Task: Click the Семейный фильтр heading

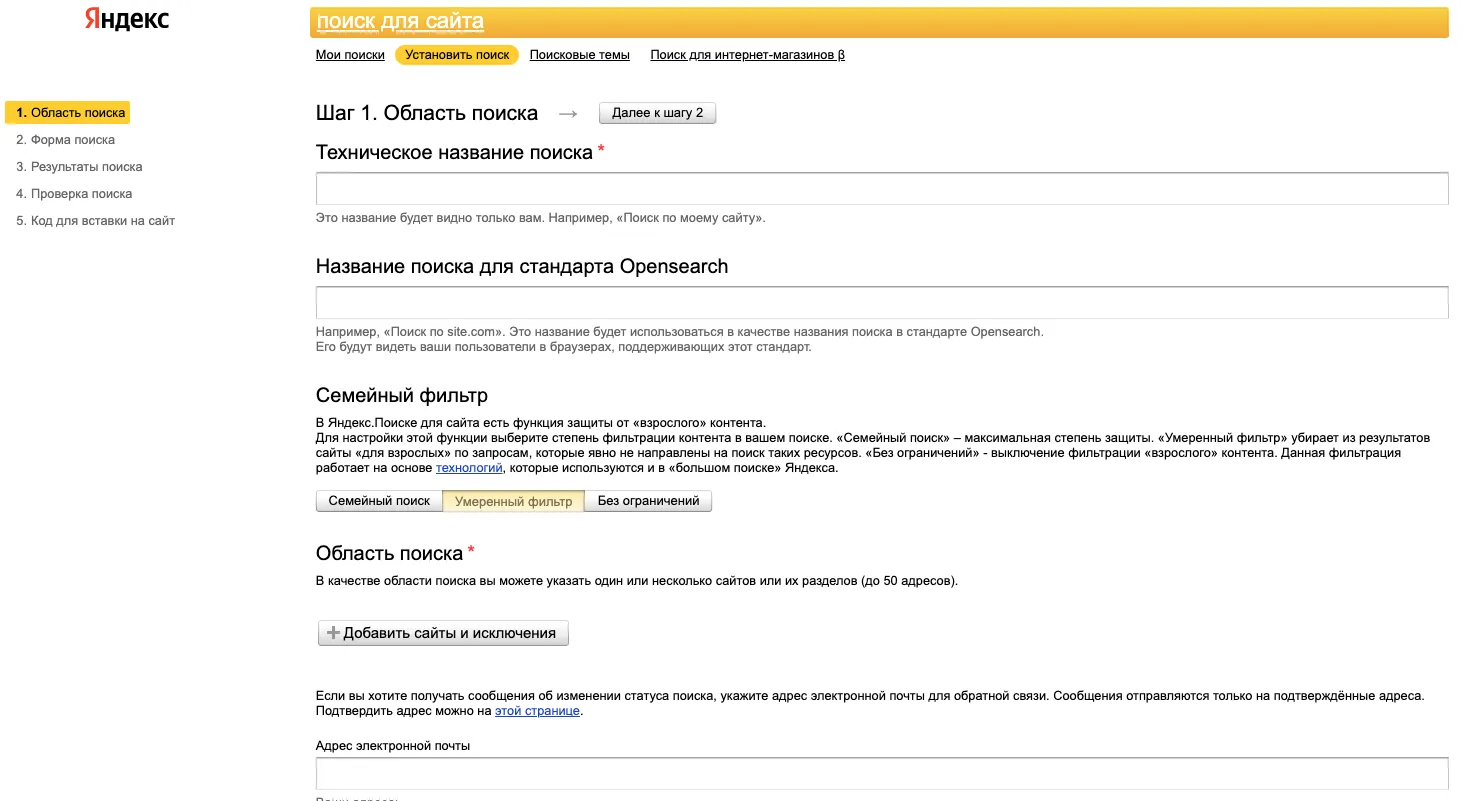Action: point(402,396)
